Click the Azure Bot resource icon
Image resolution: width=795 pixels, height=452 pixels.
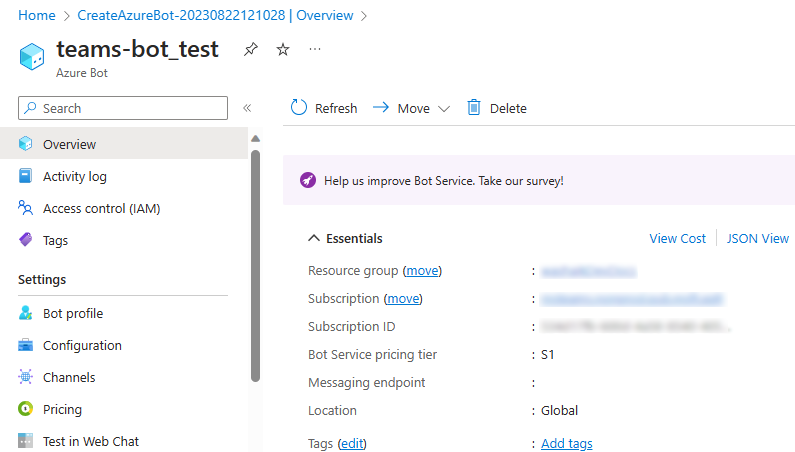pyautogui.click(x=33, y=56)
